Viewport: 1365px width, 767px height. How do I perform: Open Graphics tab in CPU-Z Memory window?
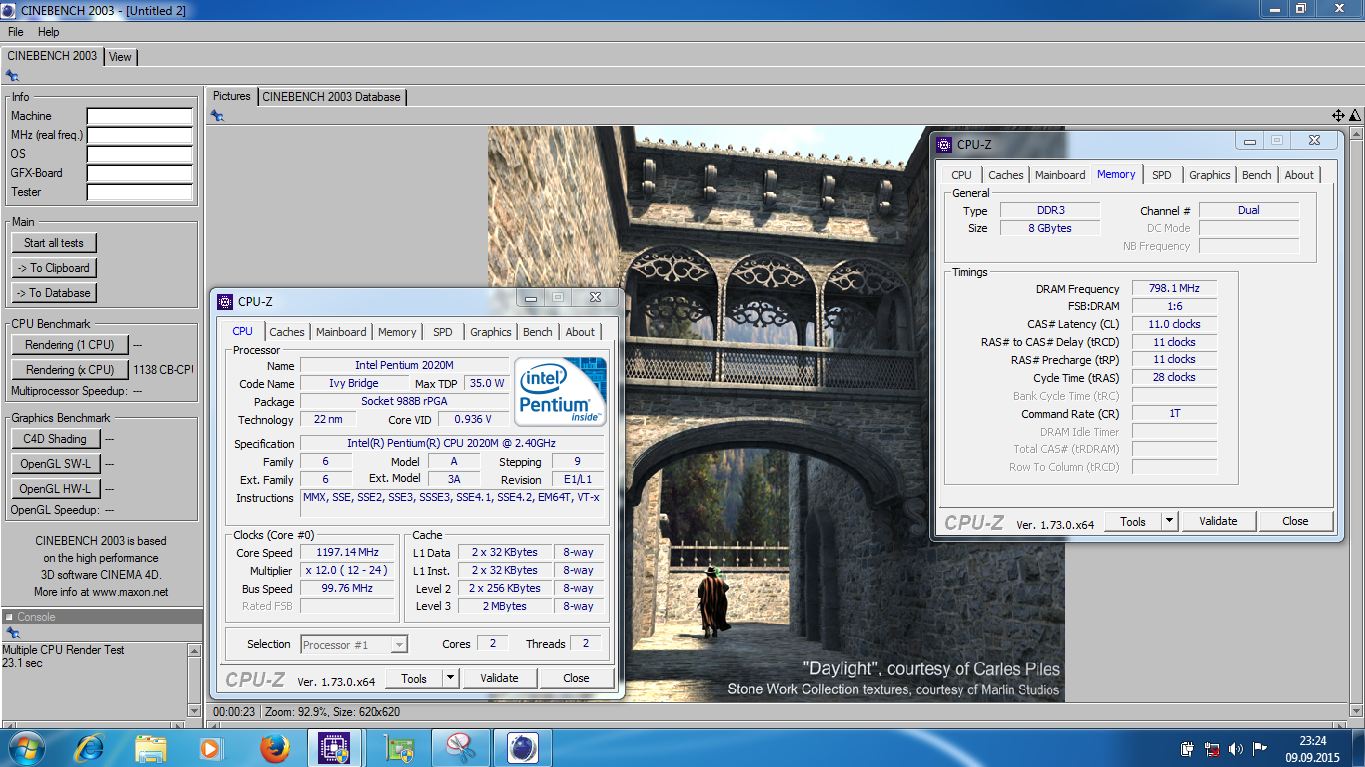1210,175
